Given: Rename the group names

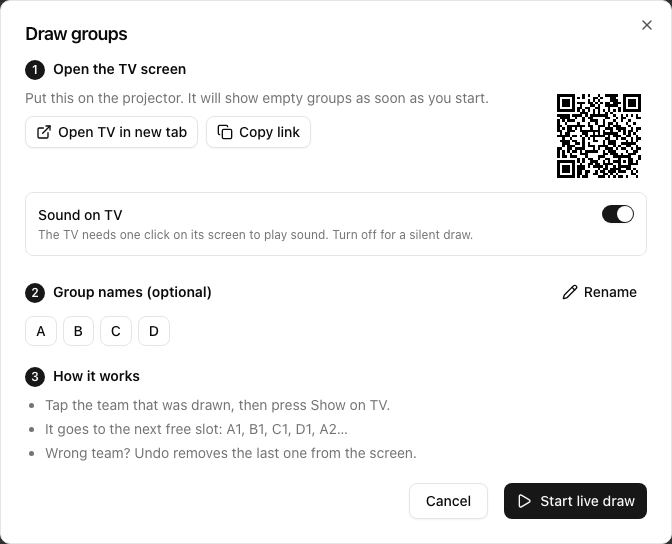Looking at the screenshot, I should (599, 292).
